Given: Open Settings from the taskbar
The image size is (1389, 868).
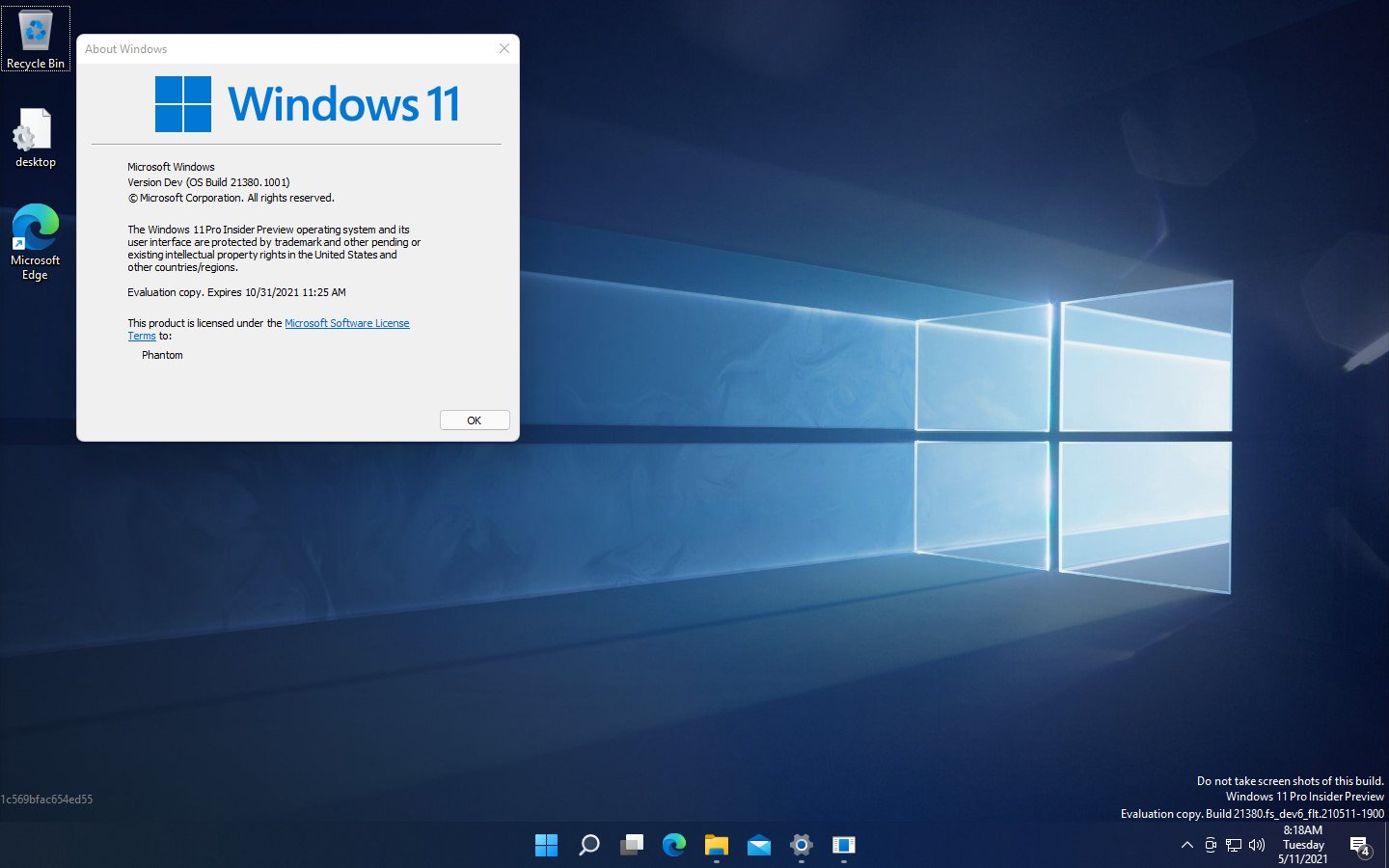Looking at the screenshot, I should tap(801, 845).
